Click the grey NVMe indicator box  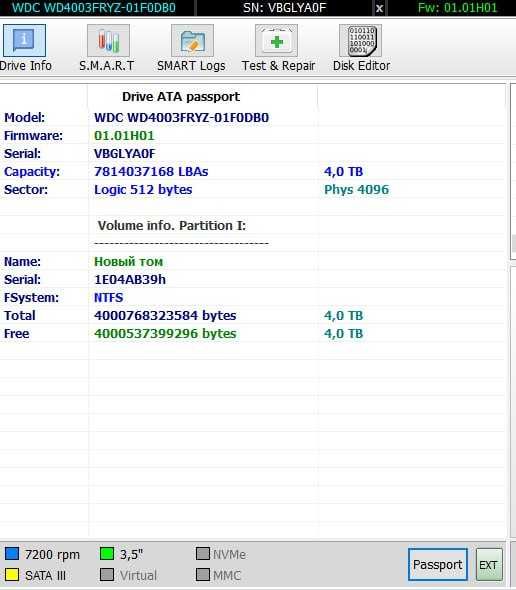click(202, 554)
